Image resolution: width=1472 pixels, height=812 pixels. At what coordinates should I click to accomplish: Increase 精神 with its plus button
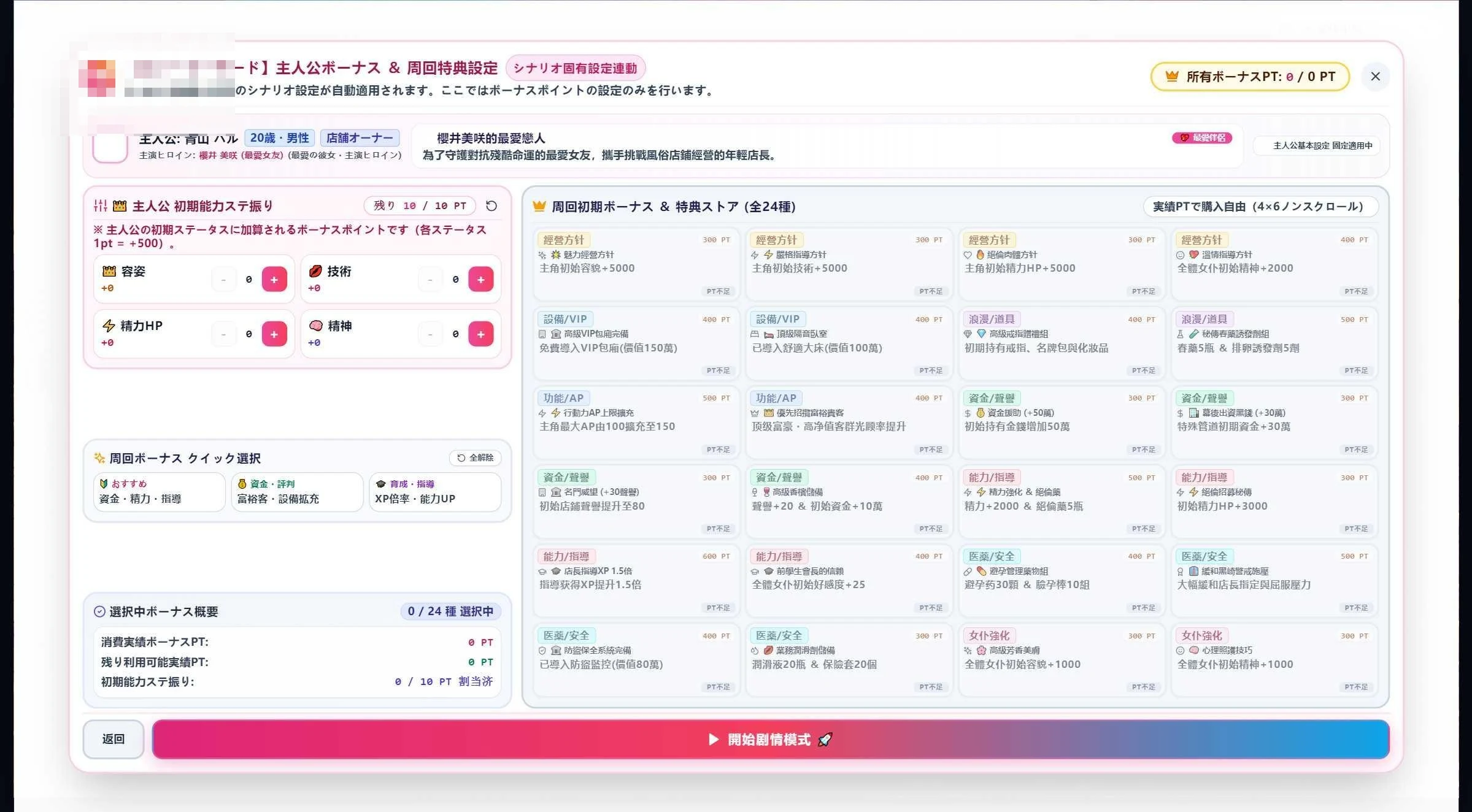click(x=481, y=334)
